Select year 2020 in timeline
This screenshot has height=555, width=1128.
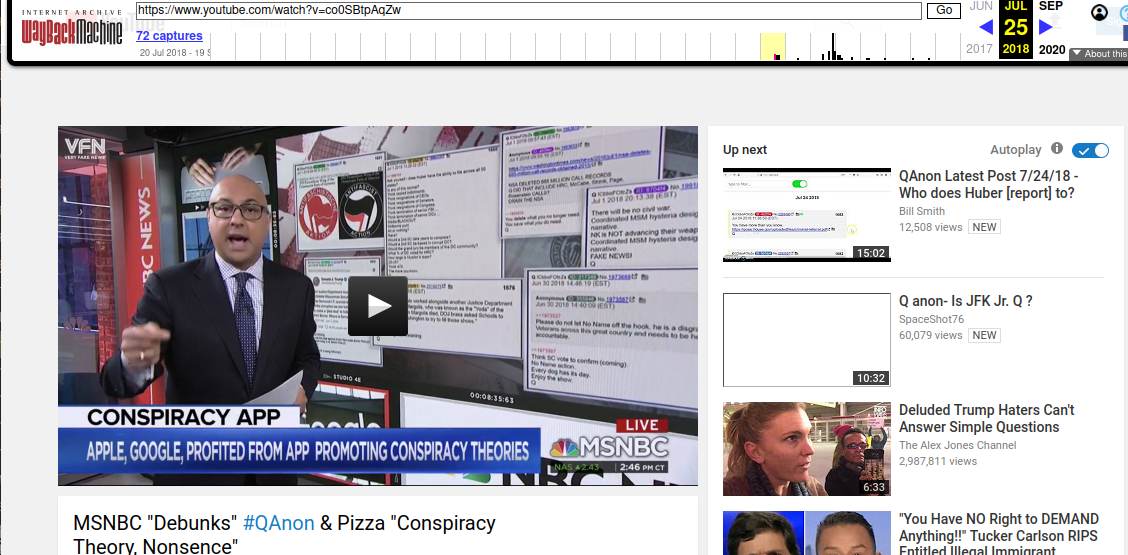pos(1052,50)
